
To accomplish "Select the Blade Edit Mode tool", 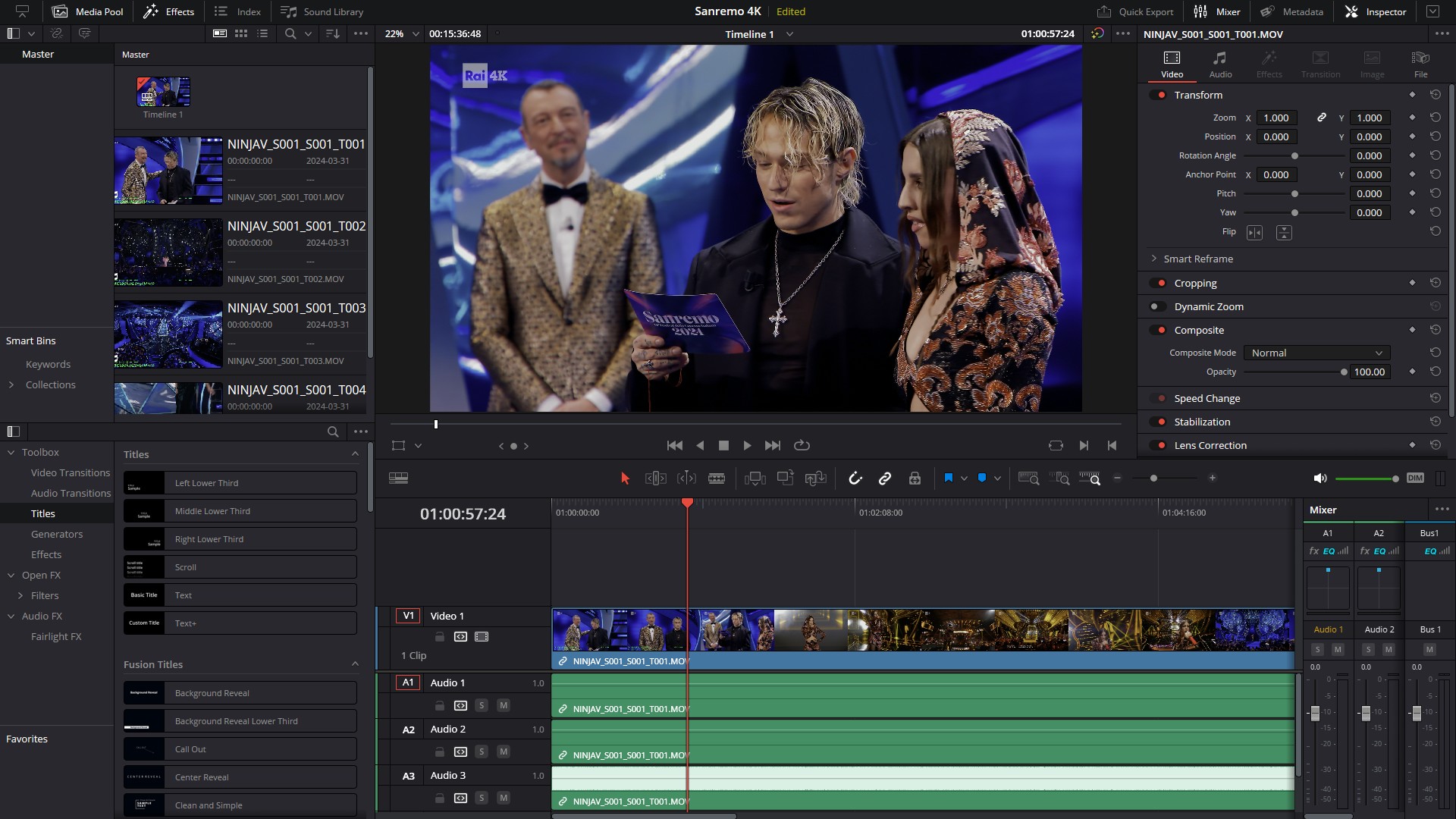I will (x=717, y=479).
